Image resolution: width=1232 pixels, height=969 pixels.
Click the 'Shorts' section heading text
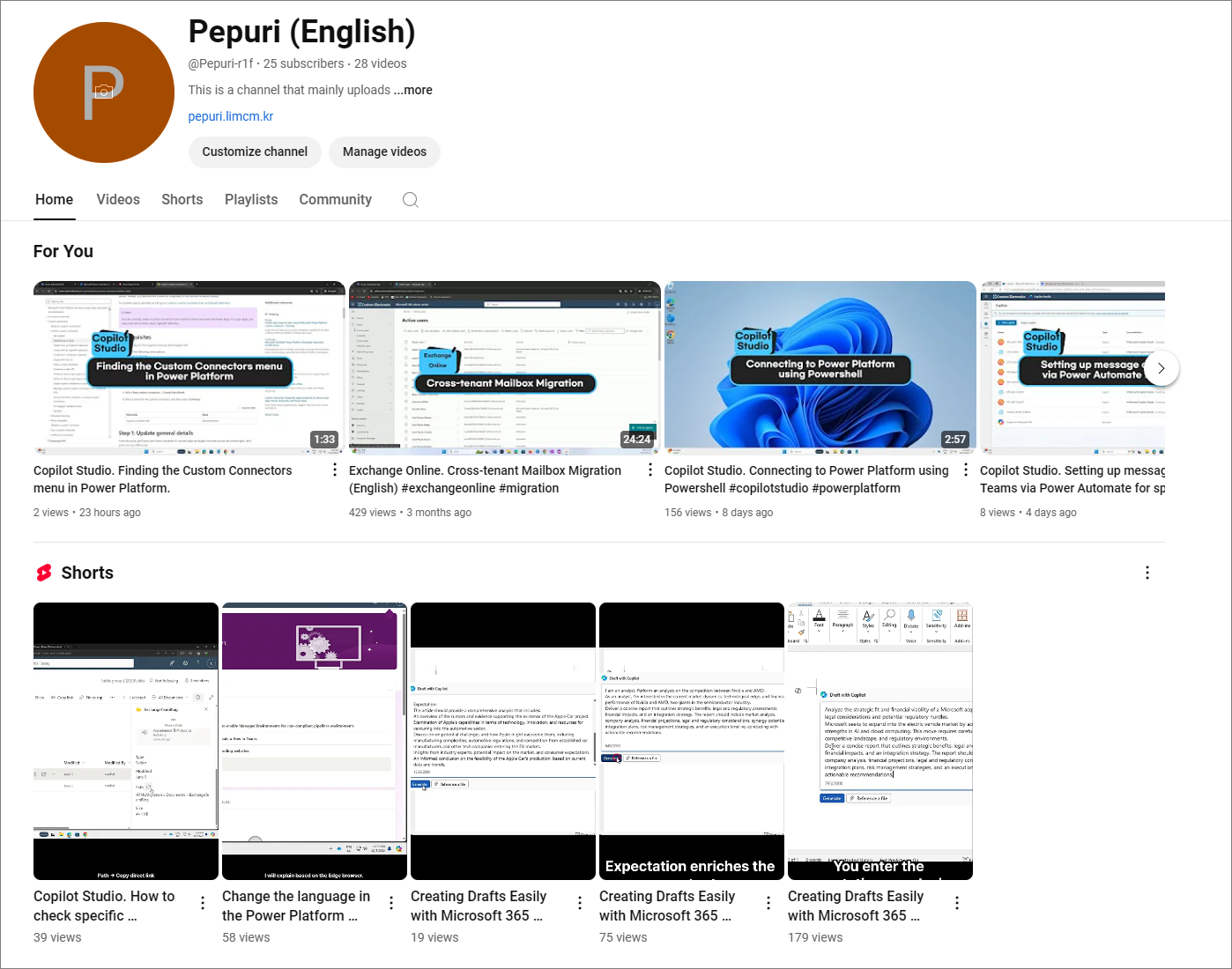tap(87, 573)
